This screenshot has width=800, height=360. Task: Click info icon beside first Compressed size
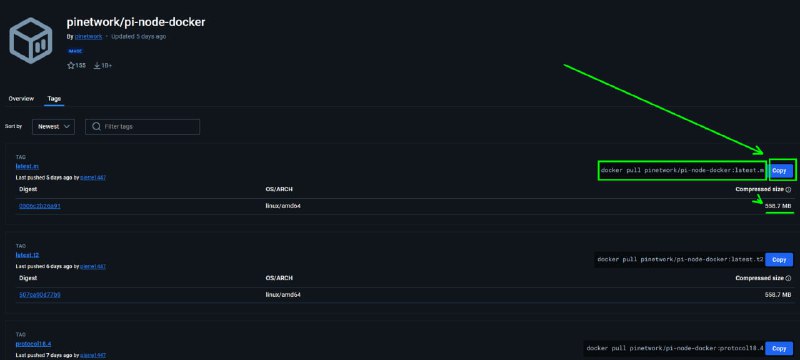click(788, 190)
